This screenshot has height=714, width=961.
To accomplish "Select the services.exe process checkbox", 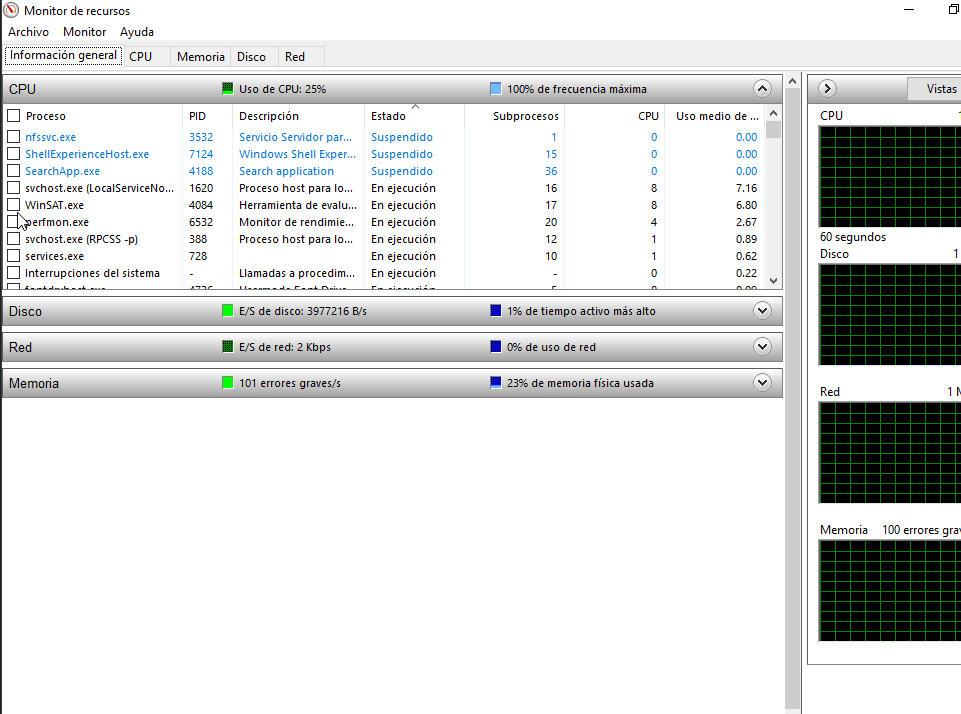I will pyautogui.click(x=13, y=256).
